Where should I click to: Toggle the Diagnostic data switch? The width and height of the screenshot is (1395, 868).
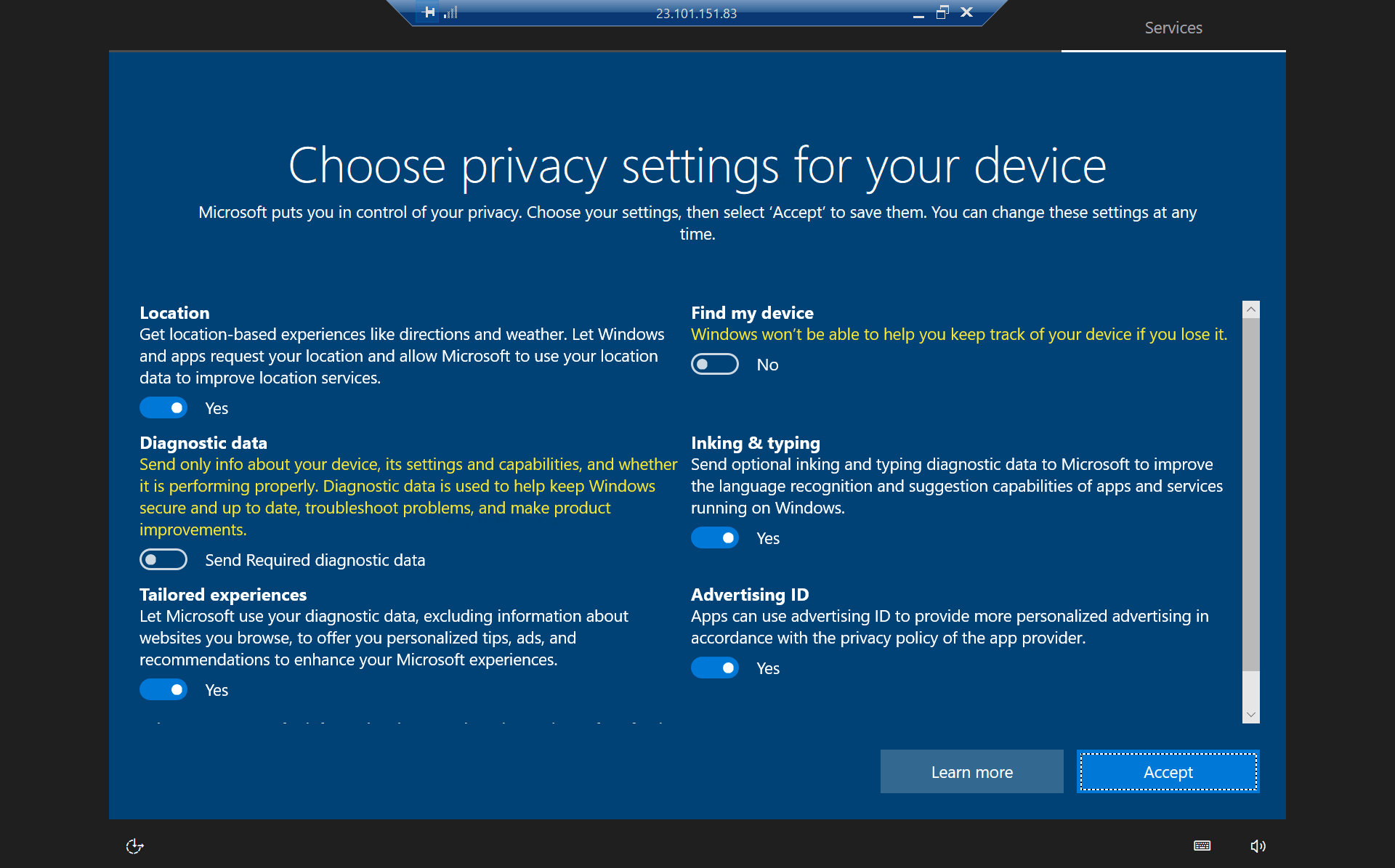click(x=163, y=559)
